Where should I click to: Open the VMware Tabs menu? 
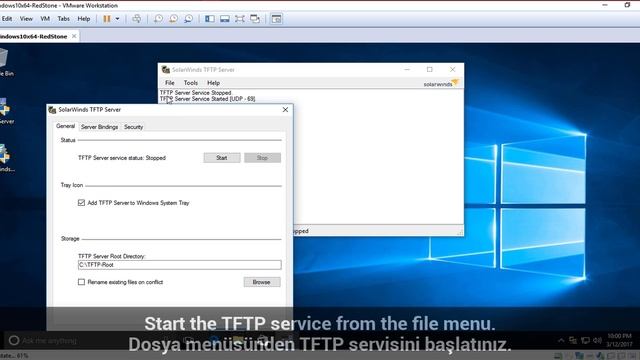coord(64,19)
